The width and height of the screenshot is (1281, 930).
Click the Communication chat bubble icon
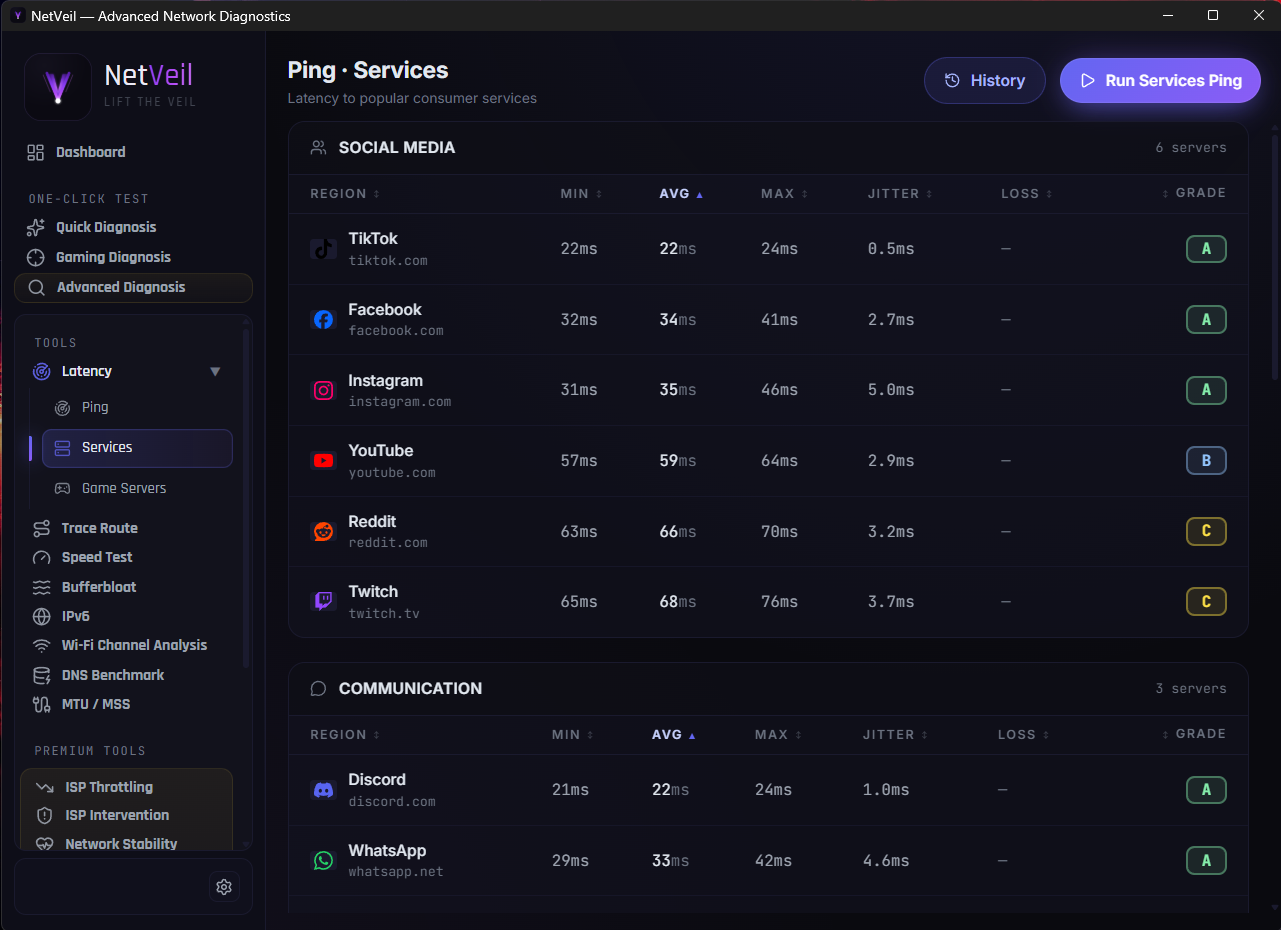[x=319, y=689]
